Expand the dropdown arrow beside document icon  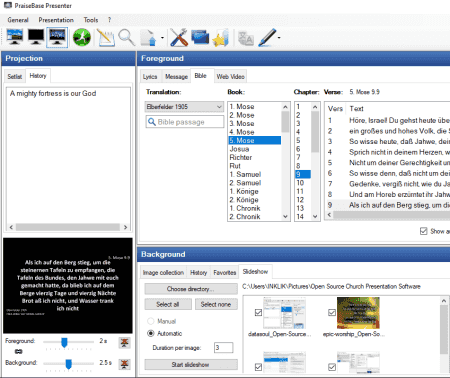(162, 38)
